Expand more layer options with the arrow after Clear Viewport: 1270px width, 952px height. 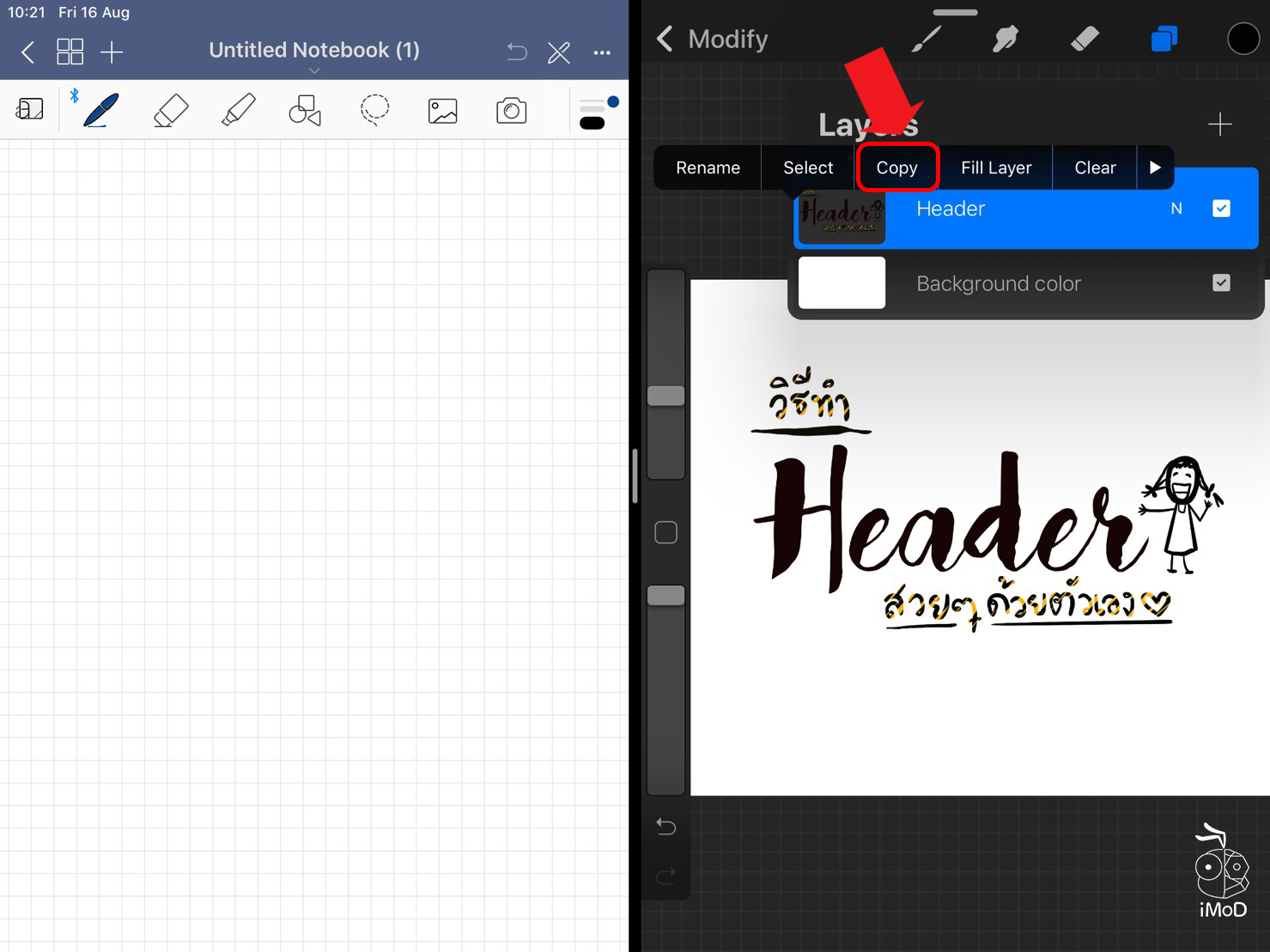click(1155, 167)
